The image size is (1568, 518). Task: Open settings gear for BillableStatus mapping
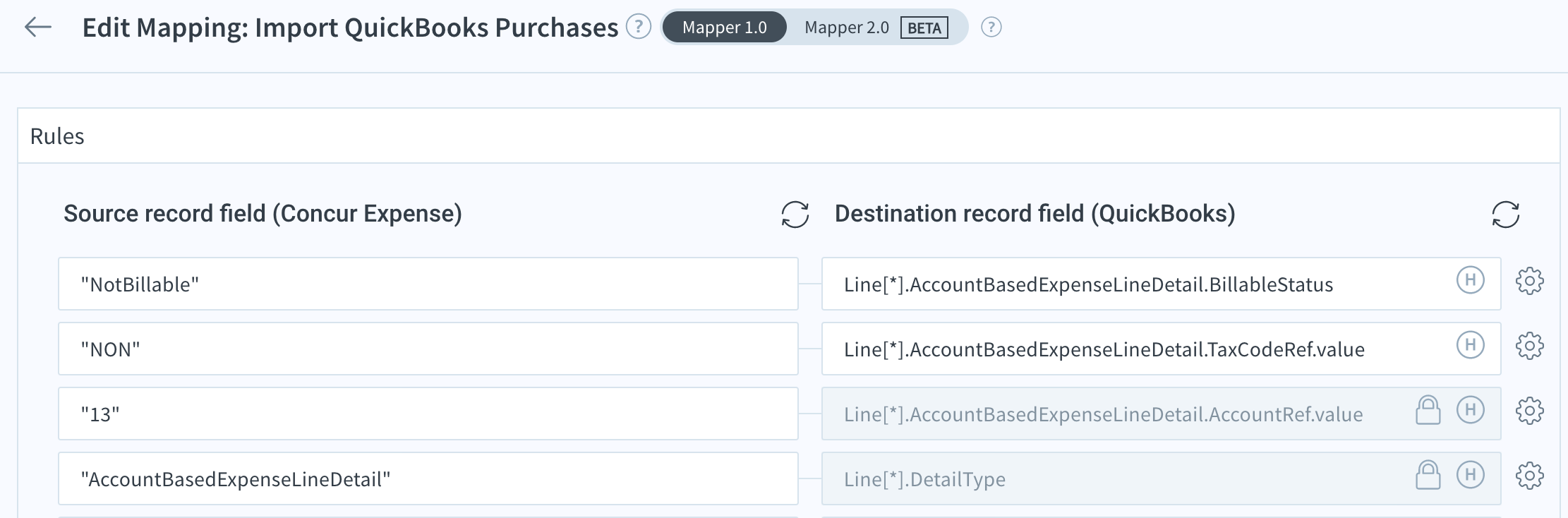[1530, 281]
